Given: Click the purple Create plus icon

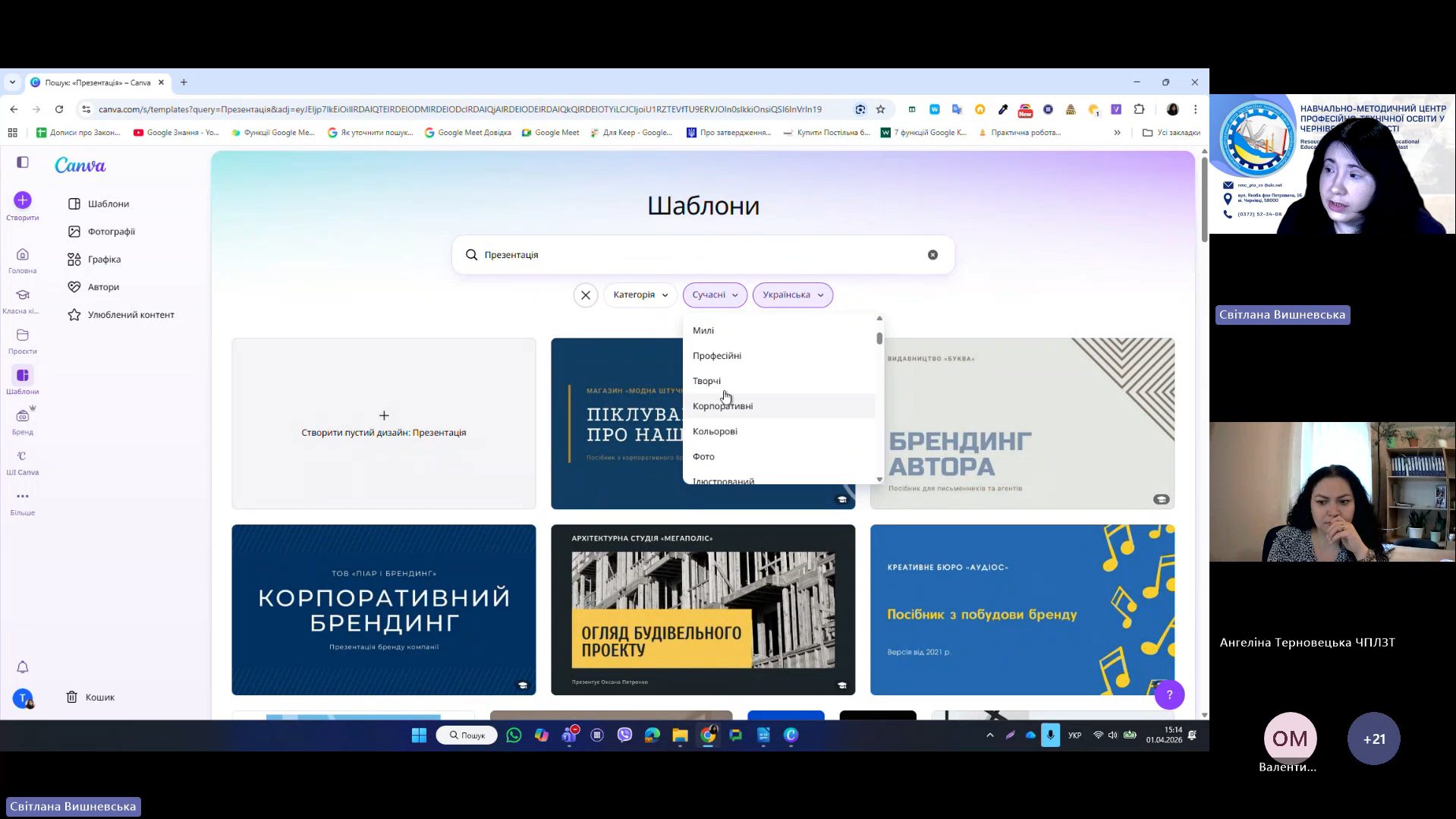Looking at the screenshot, I should (x=23, y=200).
